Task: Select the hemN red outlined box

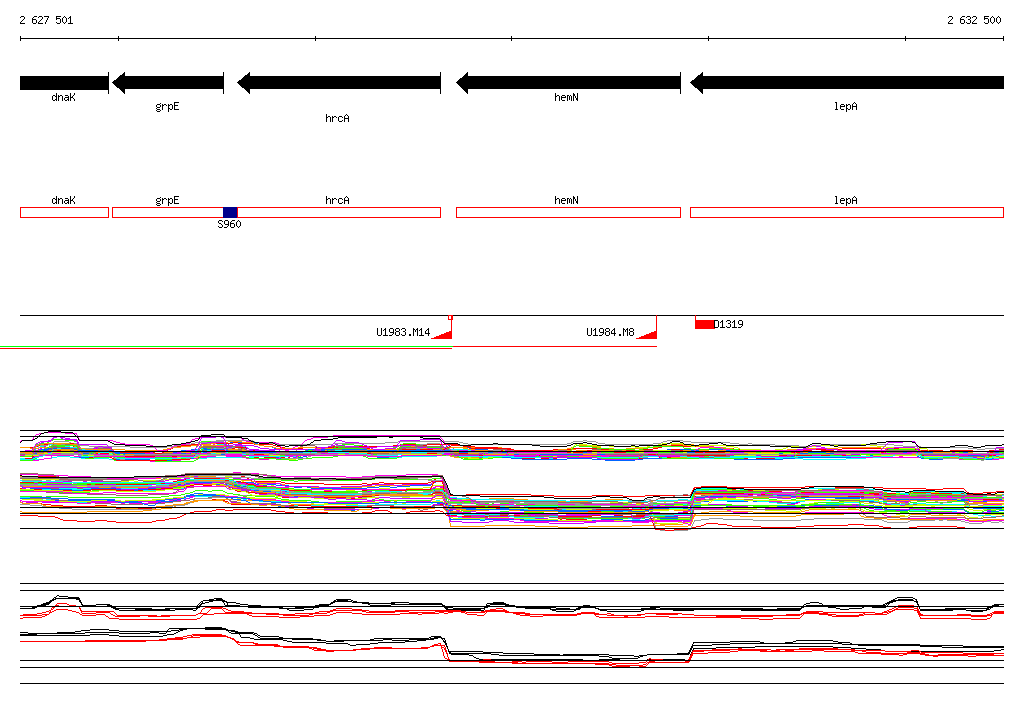Action: tap(568, 212)
